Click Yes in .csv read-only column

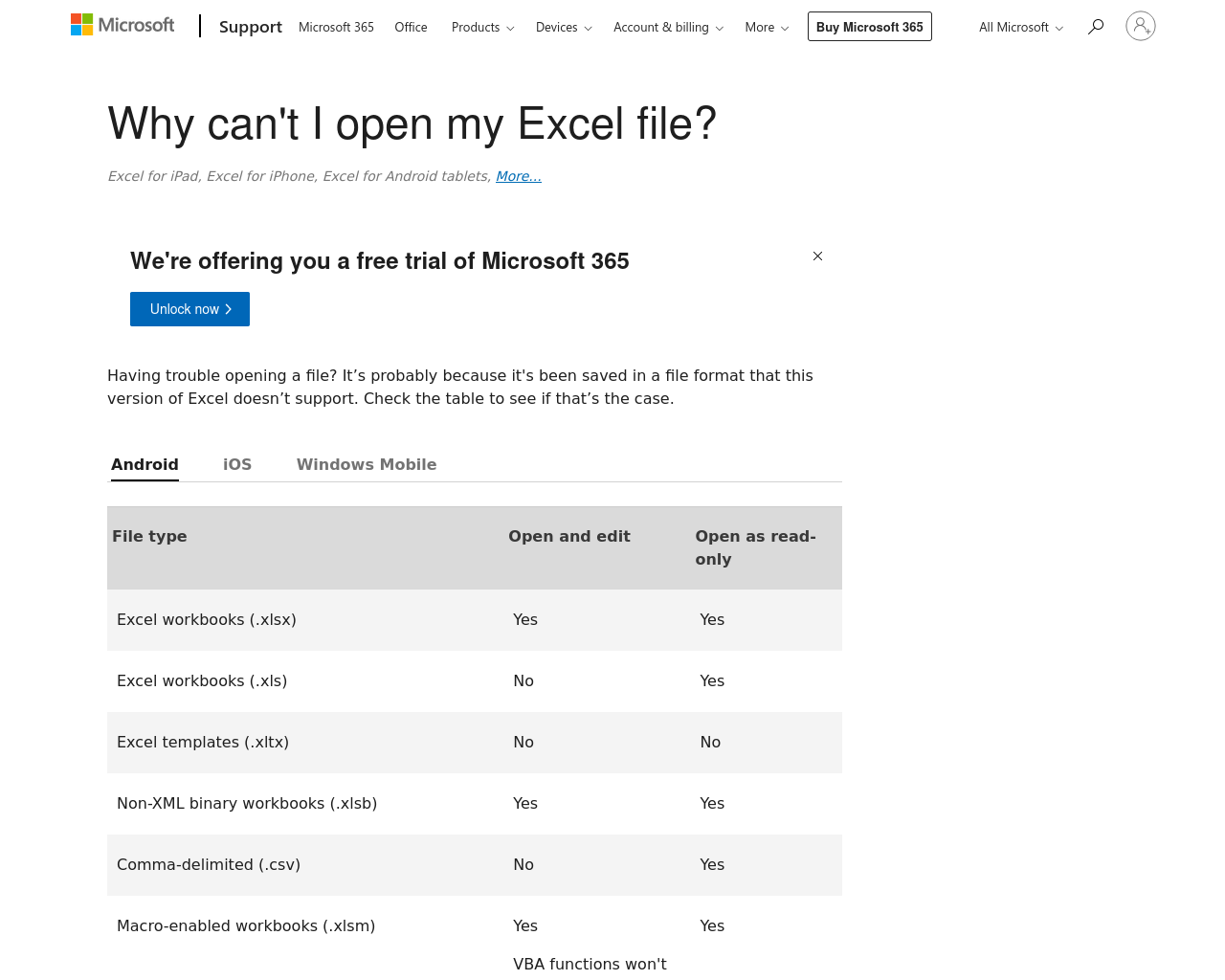point(712,864)
